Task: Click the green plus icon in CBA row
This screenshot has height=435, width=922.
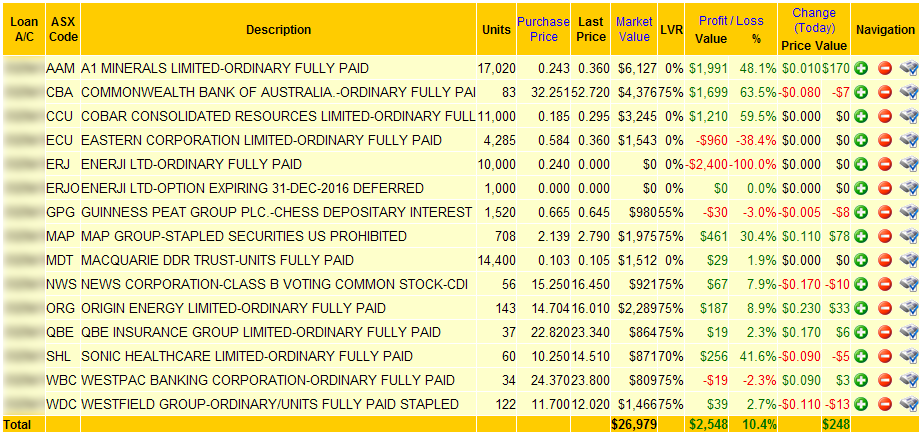Action: coord(861,92)
